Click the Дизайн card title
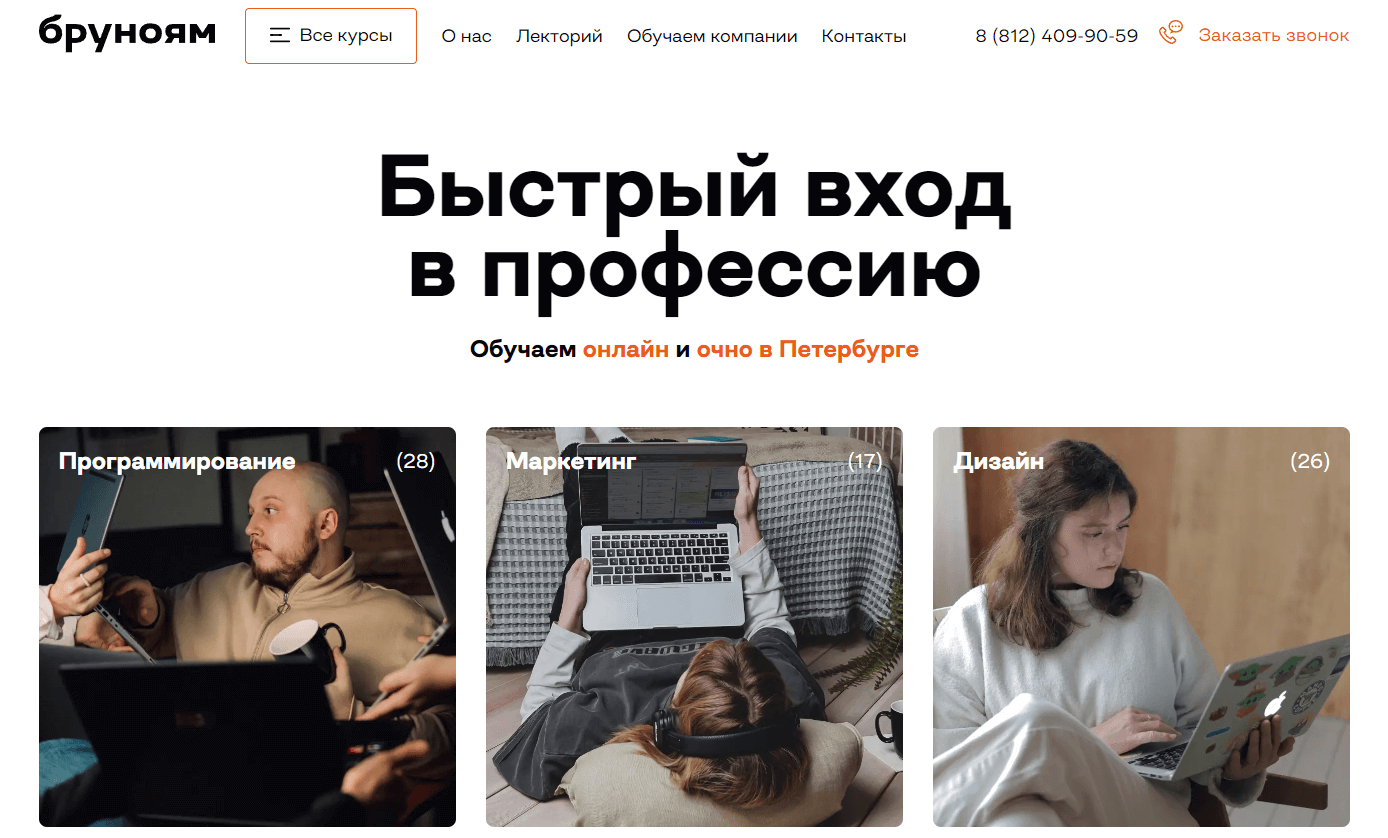The height and width of the screenshot is (838, 1388). 998,461
